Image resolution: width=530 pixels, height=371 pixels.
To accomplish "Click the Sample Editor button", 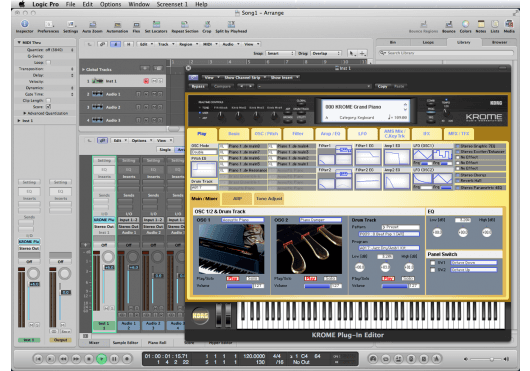I will tap(125, 342).
